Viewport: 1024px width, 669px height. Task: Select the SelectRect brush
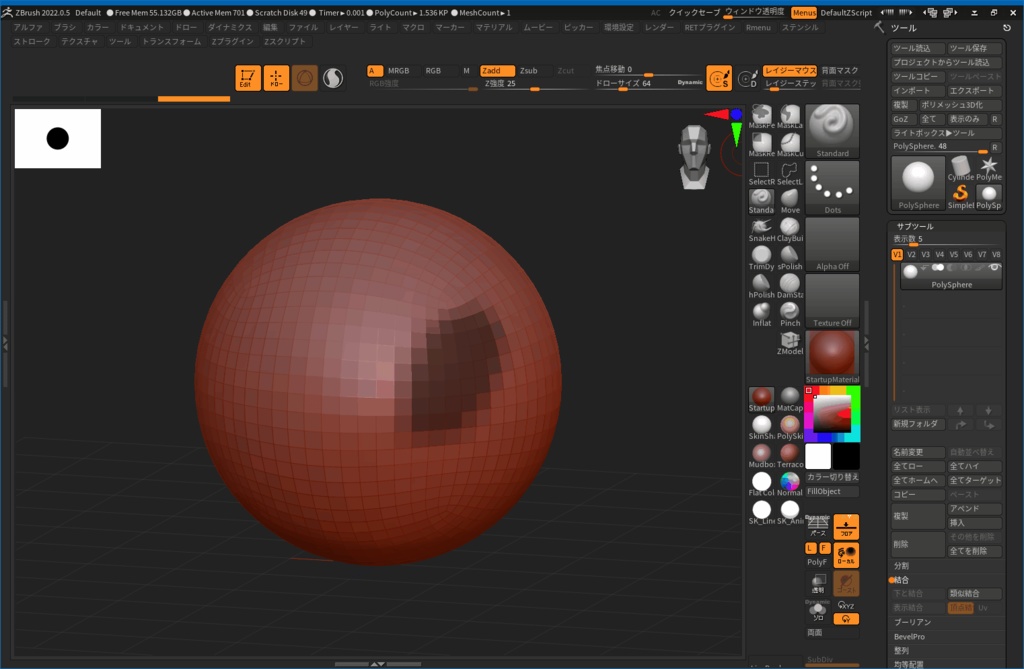(x=760, y=170)
